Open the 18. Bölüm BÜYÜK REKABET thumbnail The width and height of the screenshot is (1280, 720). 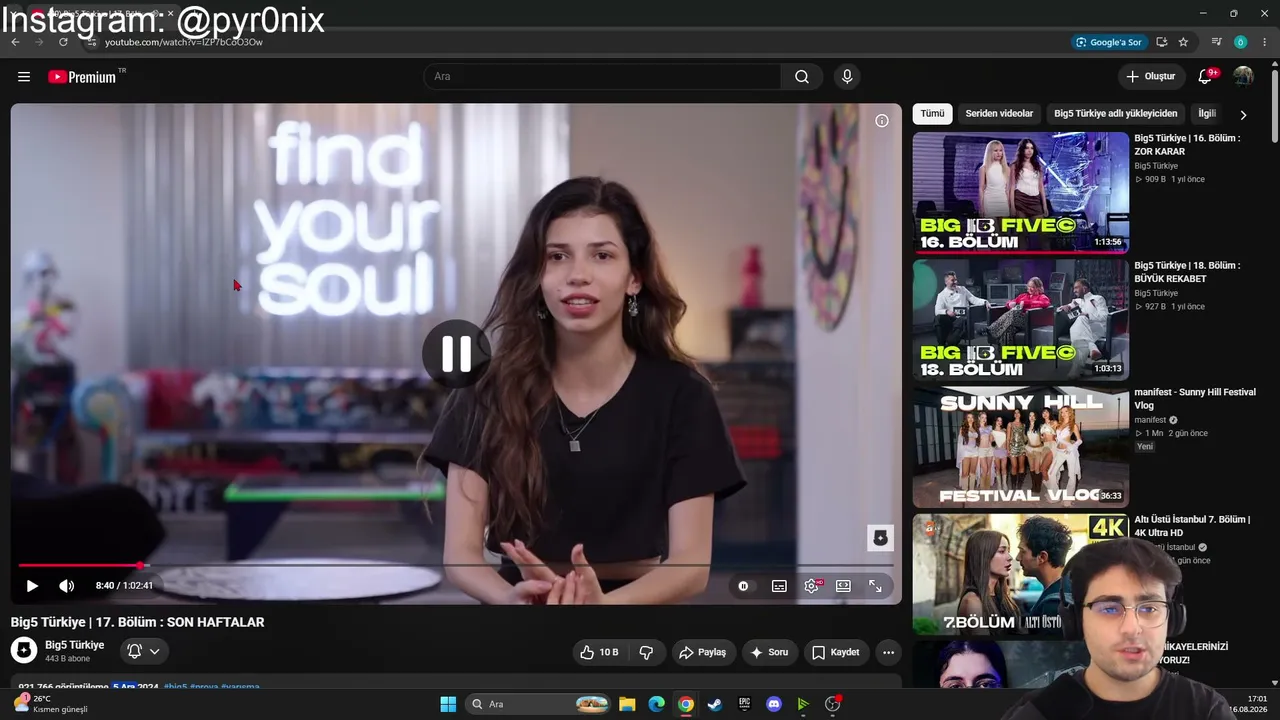tap(1021, 319)
